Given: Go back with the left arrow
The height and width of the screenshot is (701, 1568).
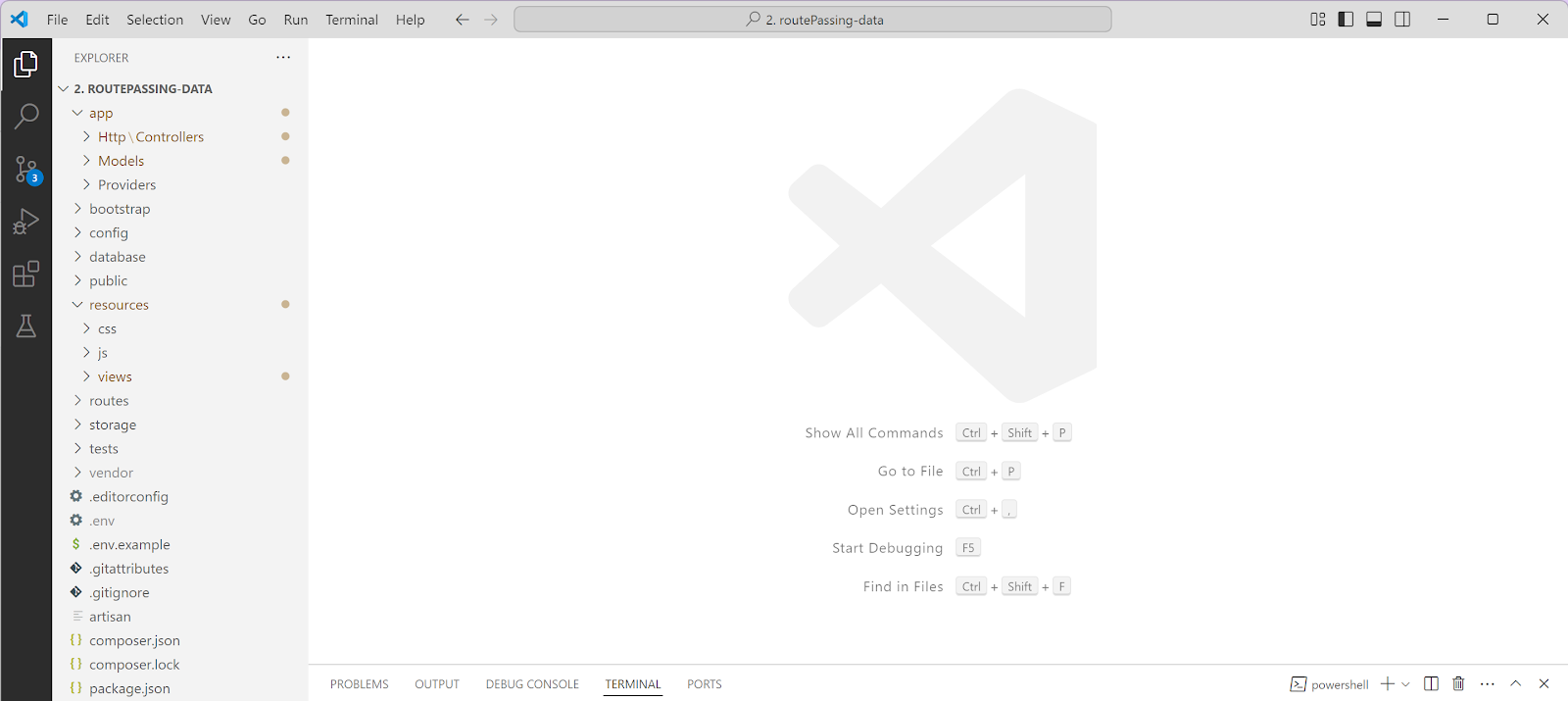Looking at the screenshot, I should [x=463, y=20].
